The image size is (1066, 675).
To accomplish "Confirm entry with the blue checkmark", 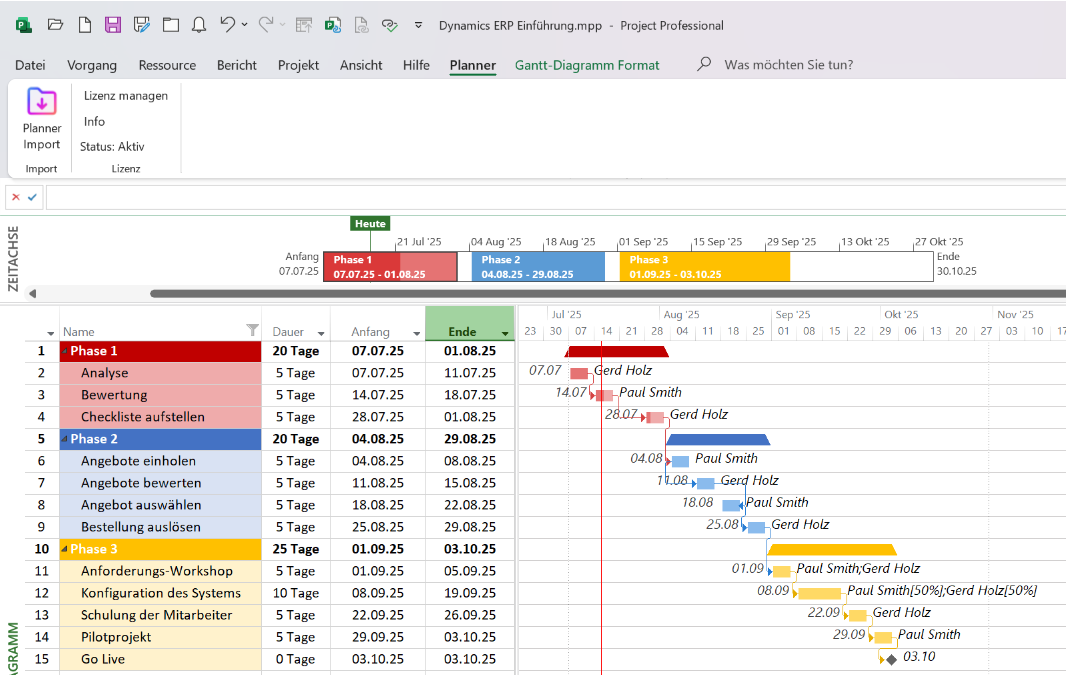I will tap(32, 197).
